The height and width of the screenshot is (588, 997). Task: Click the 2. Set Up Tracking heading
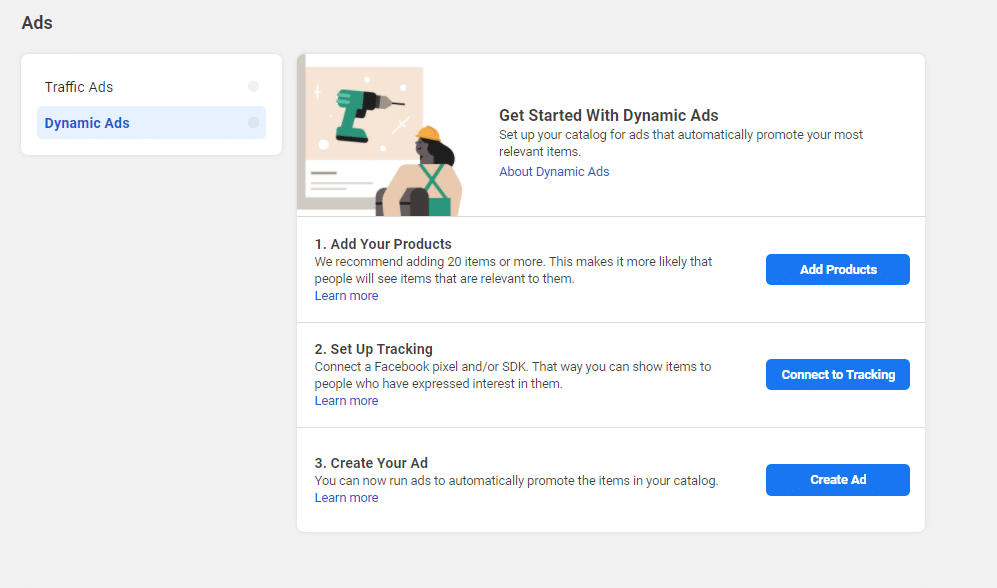click(373, 349)
